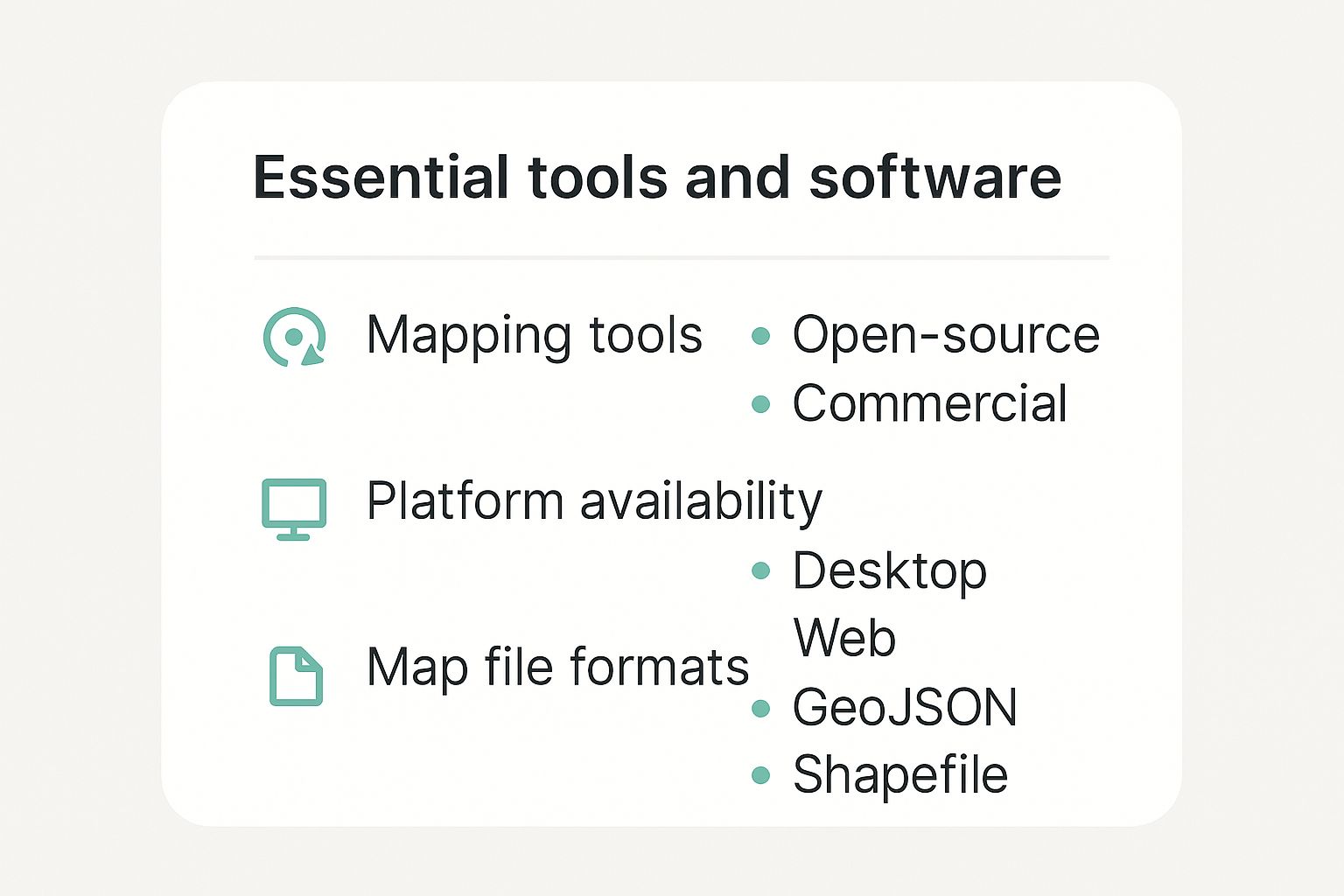Click the document file icon

click(296, 676)
